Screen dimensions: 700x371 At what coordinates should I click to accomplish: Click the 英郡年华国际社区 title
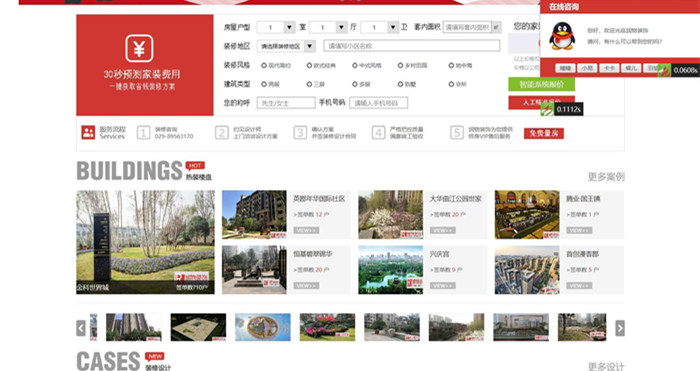pyautogui.click(x=319, y=199)
